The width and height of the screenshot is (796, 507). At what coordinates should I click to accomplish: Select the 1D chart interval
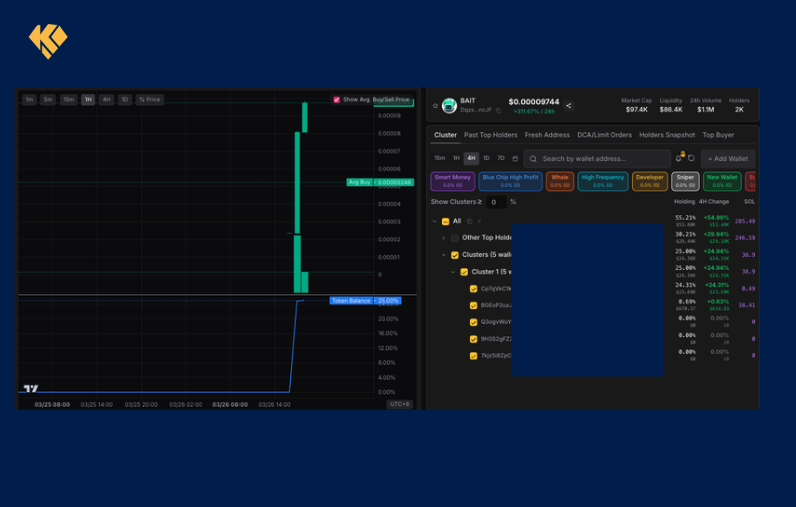tap(125, 99)
